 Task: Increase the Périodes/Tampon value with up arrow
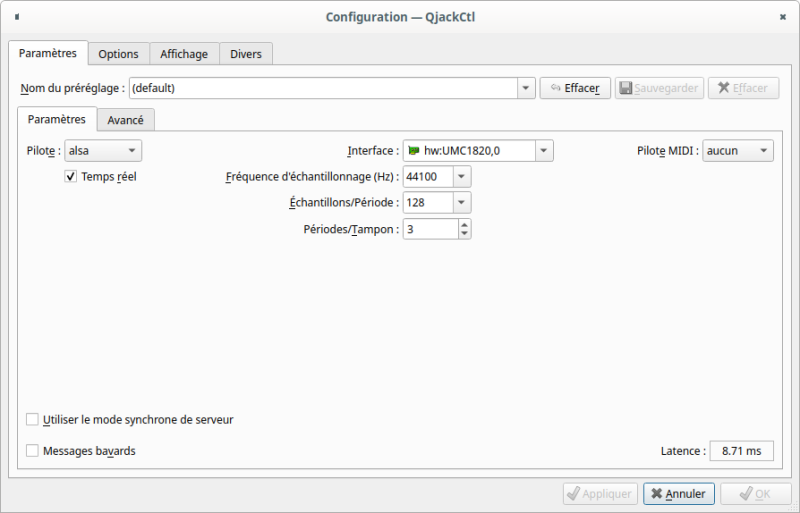(464, 224)
